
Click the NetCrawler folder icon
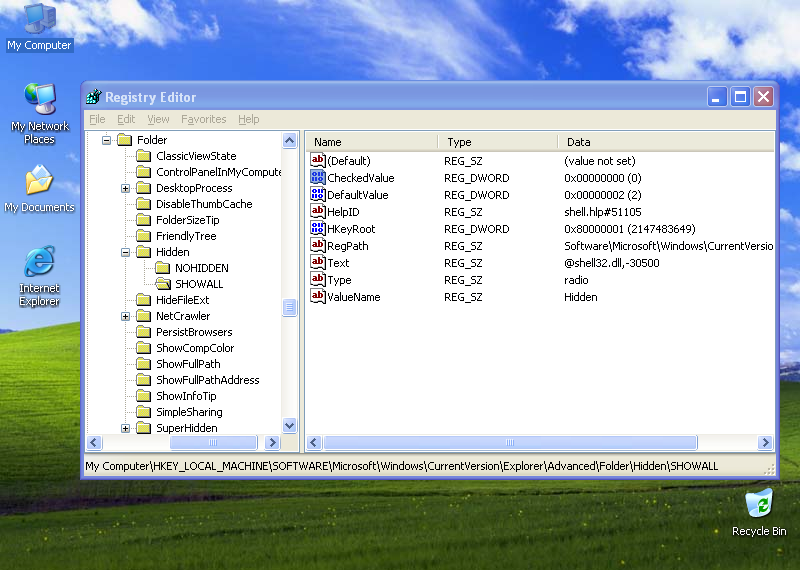coord(144,316)
